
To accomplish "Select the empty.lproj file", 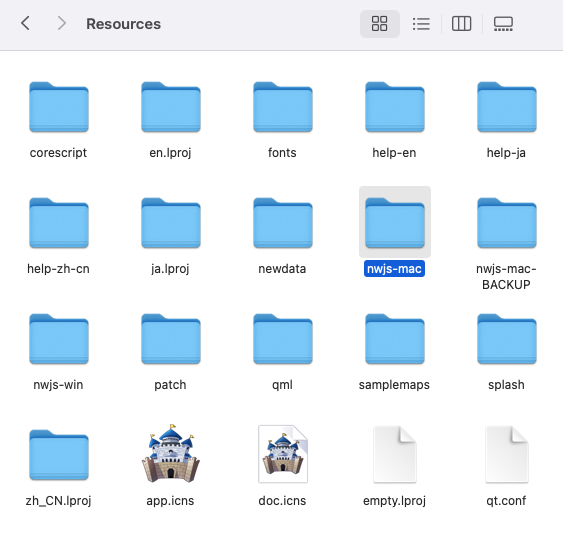I will tap(395, 454).
